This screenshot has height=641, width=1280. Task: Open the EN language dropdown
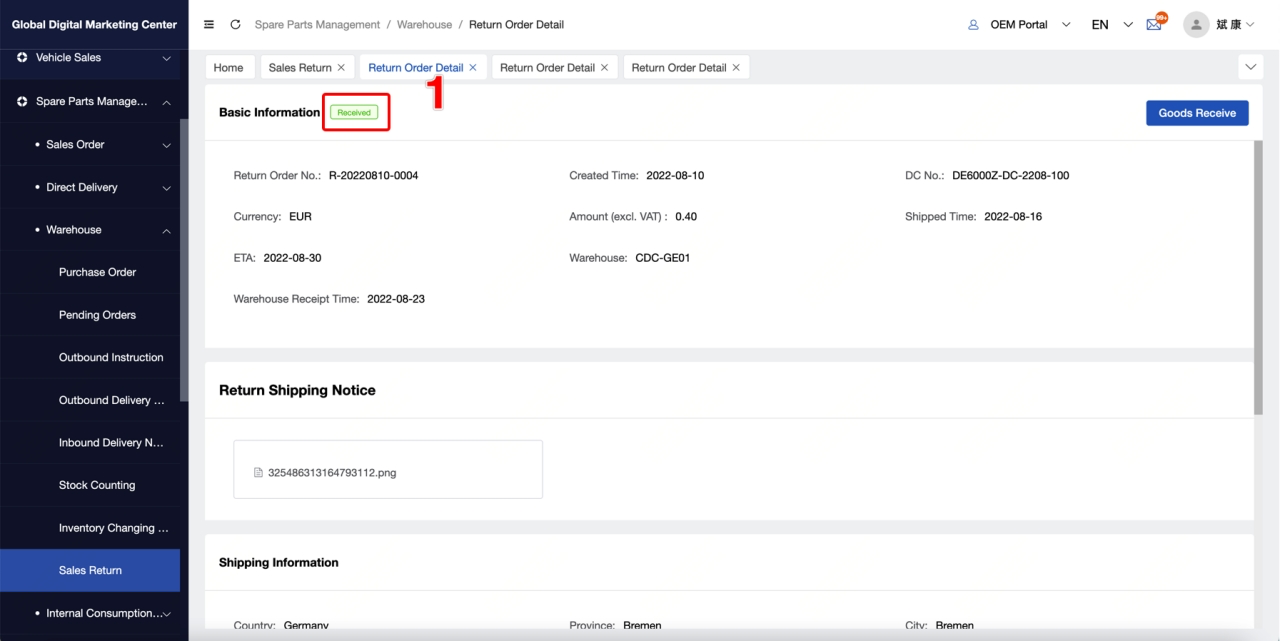click(x=1111, y=25)
